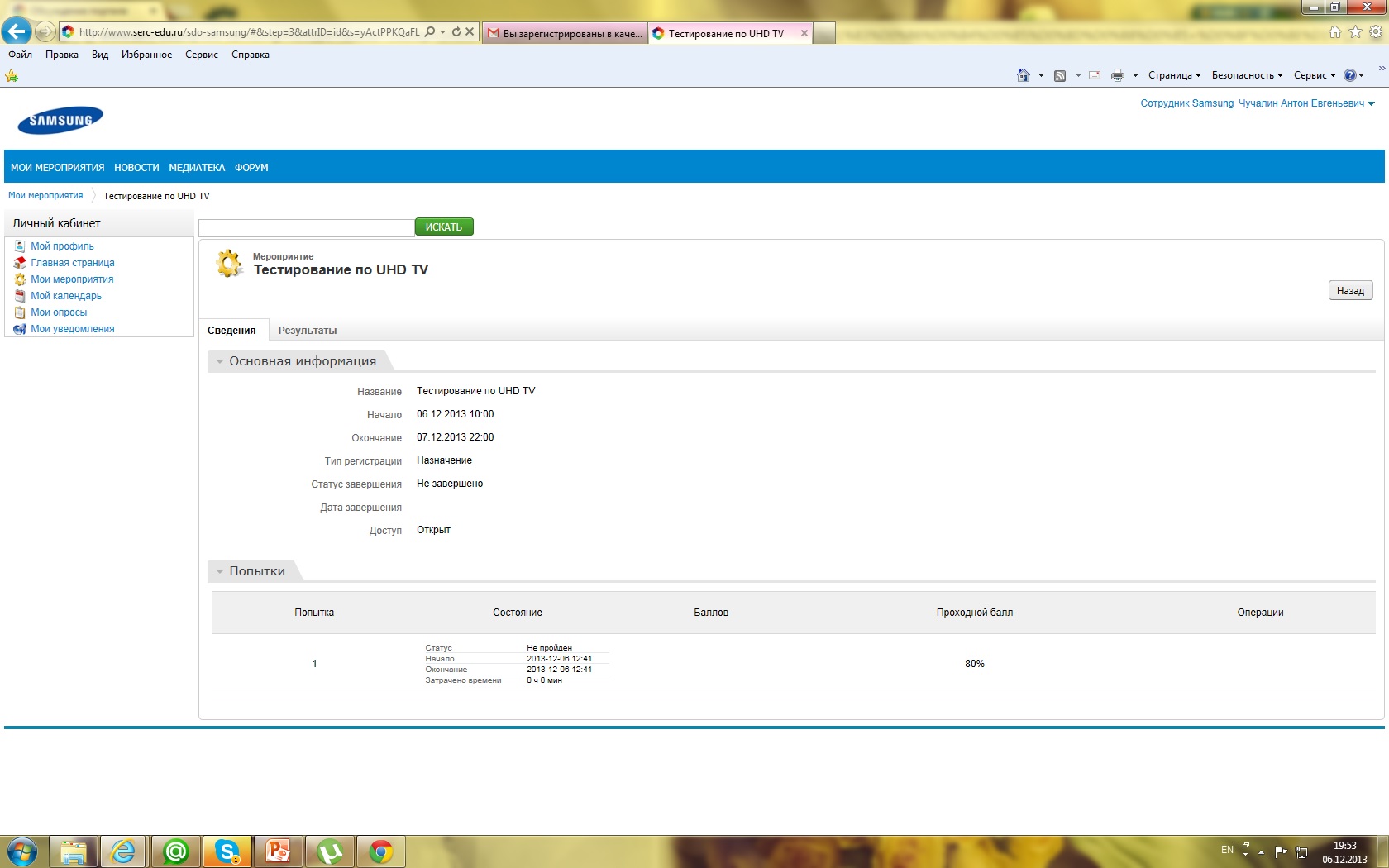Refresh the page from the address bar
This screenshot has width=1389, height=868.
(x=456, y=32)
